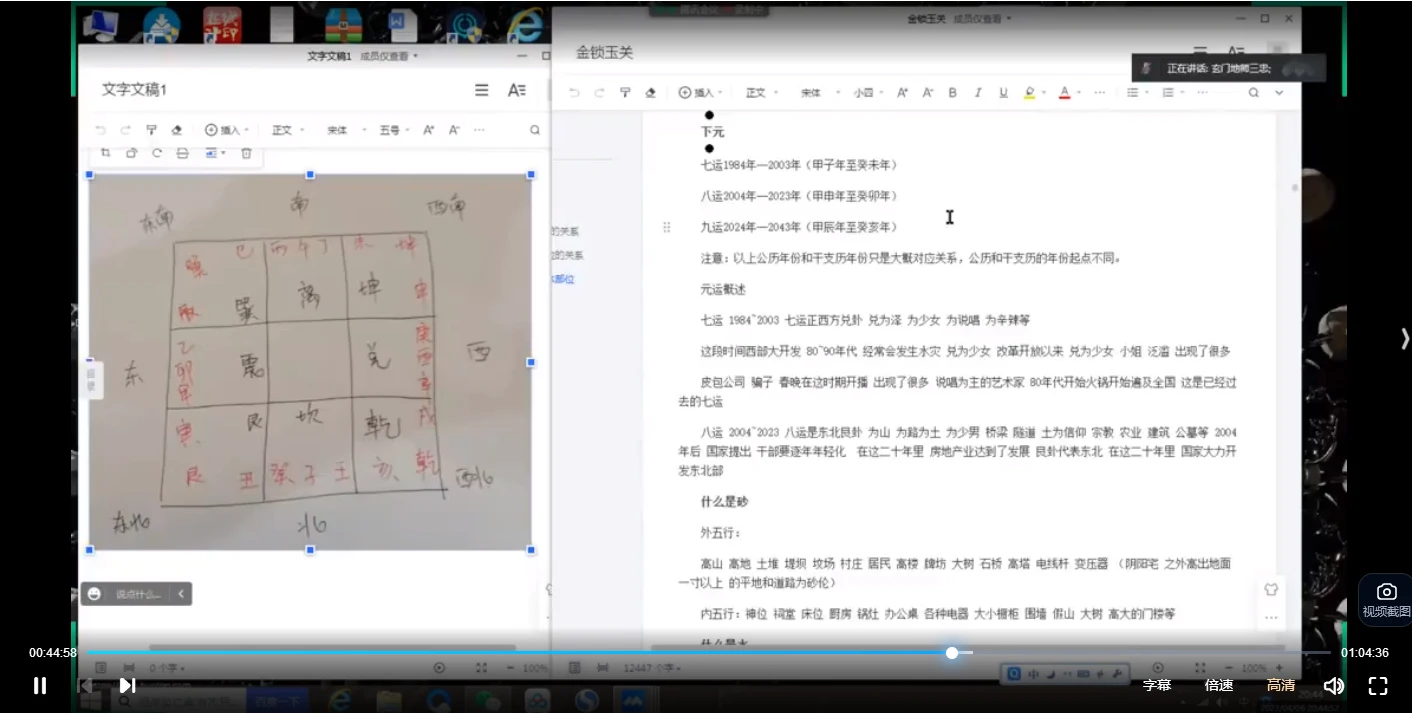The image size is (1412, 713).
Task: Open the hamburger menu in 文字文稿1
Action: click(482, 90)
